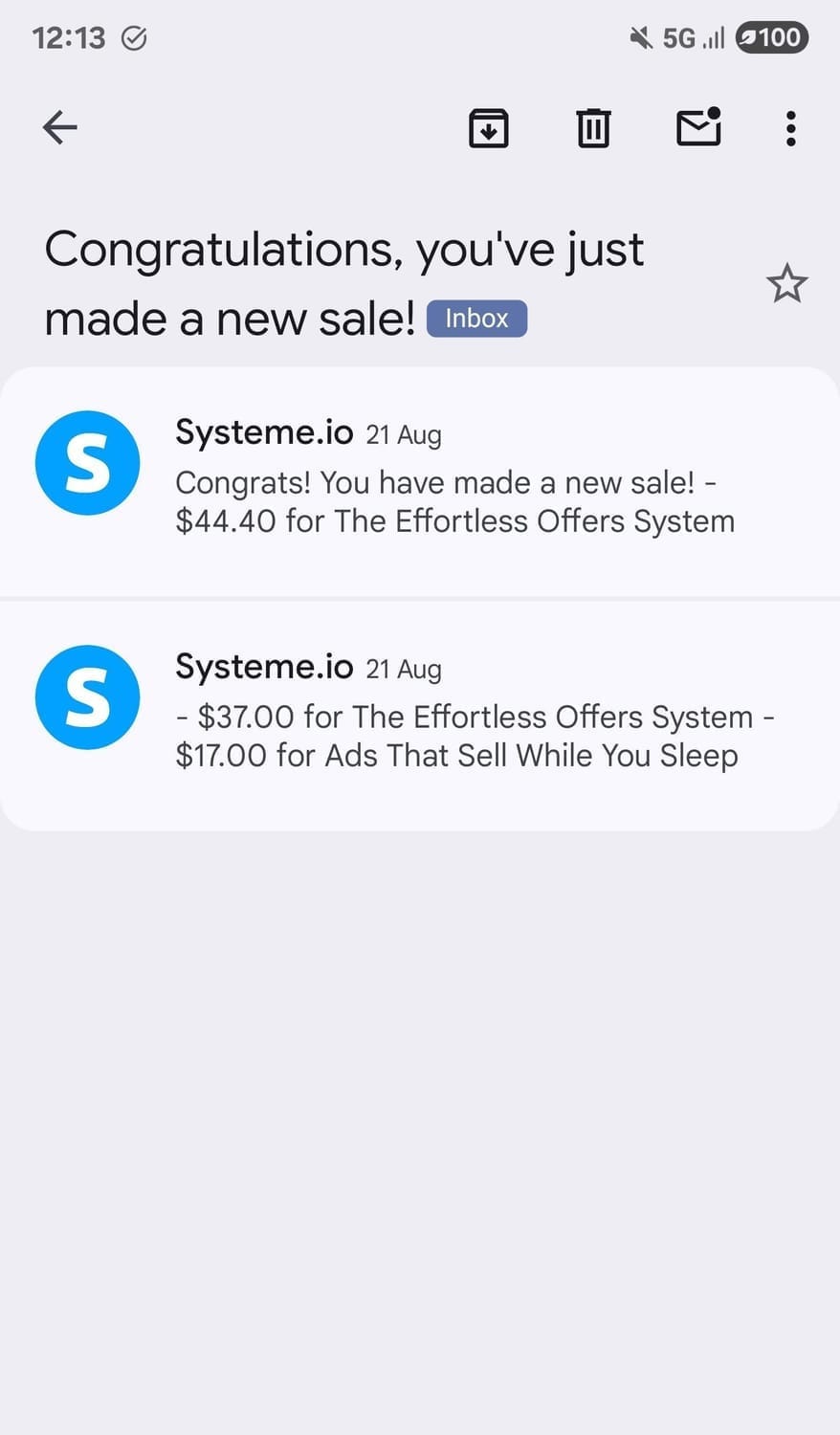Tap the Inbox label chip
Viewport: 840px width, 1435px height.
pos(476,319)
